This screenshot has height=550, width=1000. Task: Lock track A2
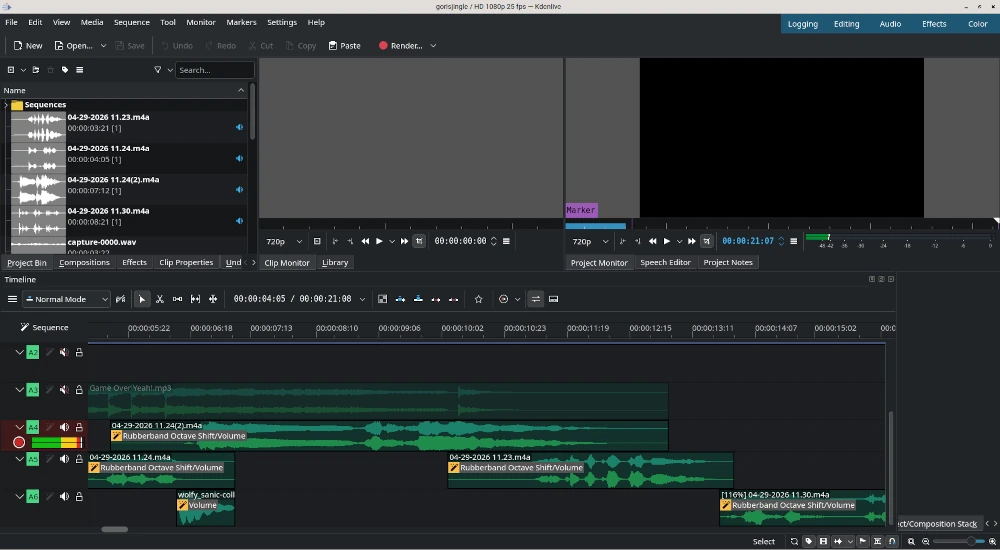(79, 352)
